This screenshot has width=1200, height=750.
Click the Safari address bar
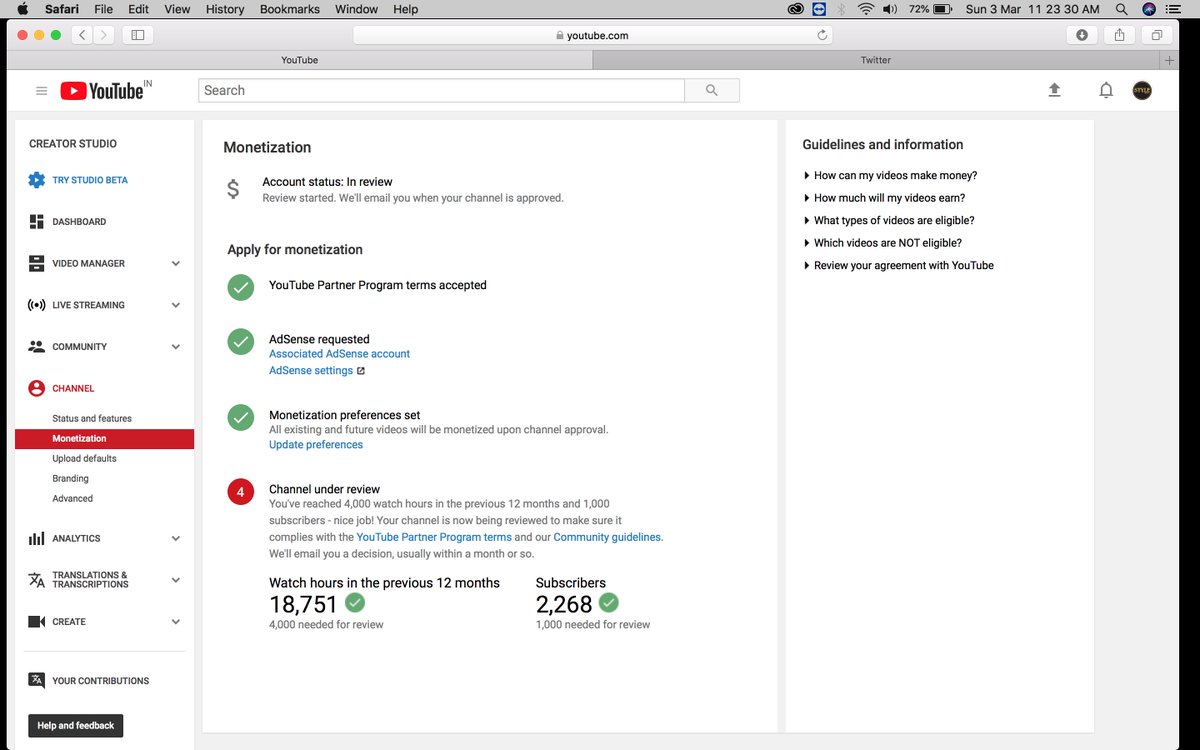[x=594, y=35]
